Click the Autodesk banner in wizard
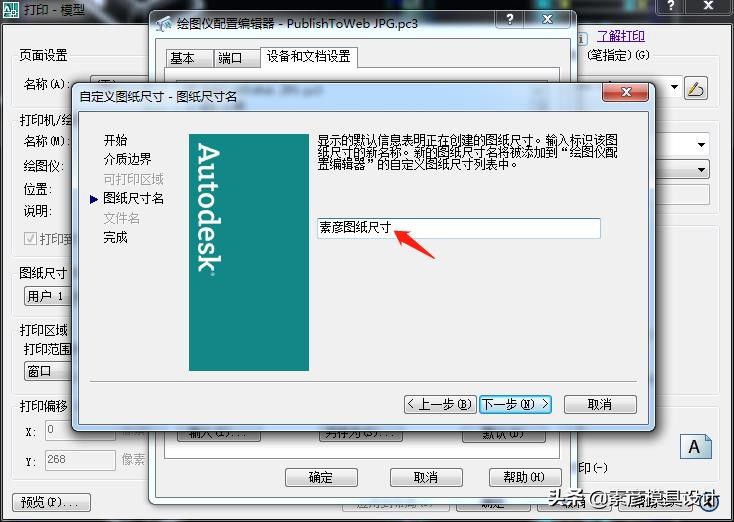The width and height of the screenshot is (734, 522). [249, 252]
